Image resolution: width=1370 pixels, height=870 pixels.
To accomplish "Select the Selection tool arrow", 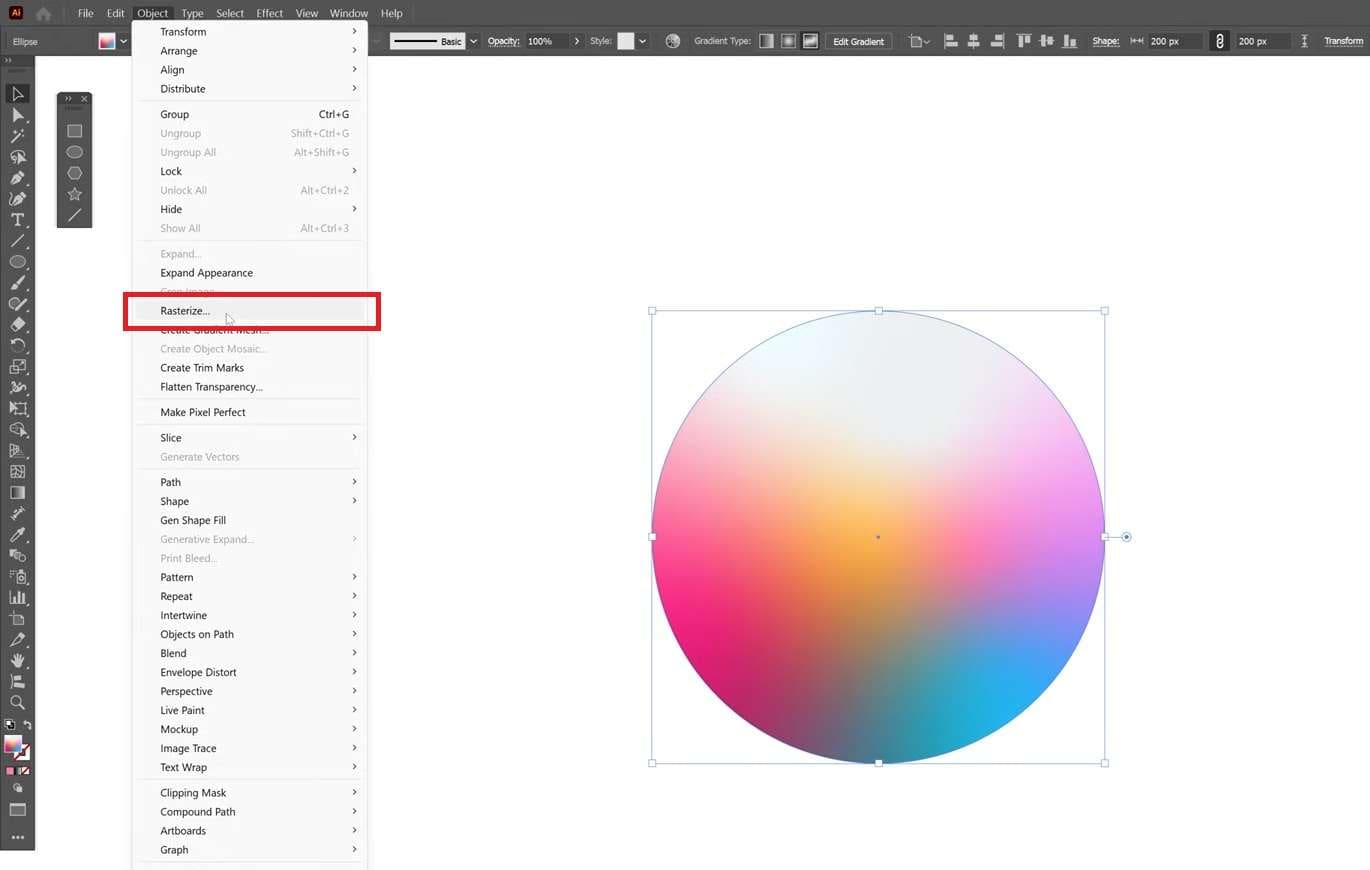I will tap(17, 94).
